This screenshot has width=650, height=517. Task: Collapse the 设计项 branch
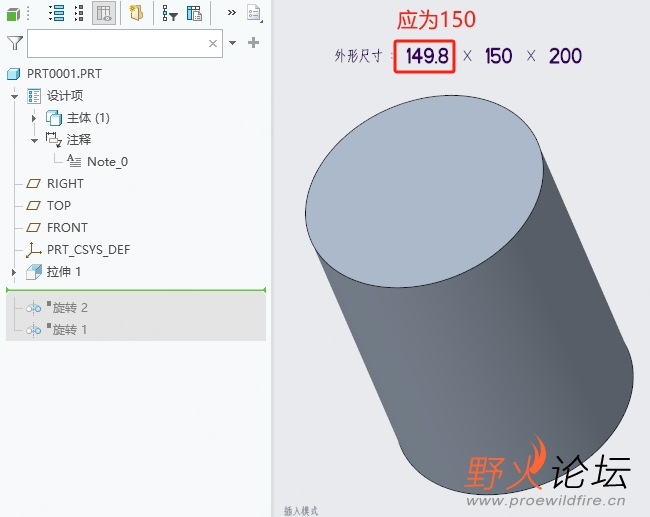tap(15, 96)
